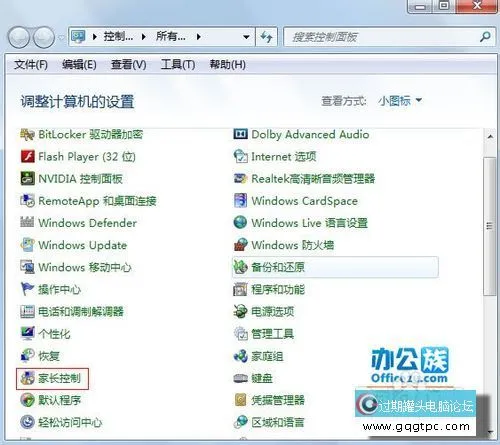500x445 pixels.
Task: Open 家长控制 icon
Action: tap(27, 378)
